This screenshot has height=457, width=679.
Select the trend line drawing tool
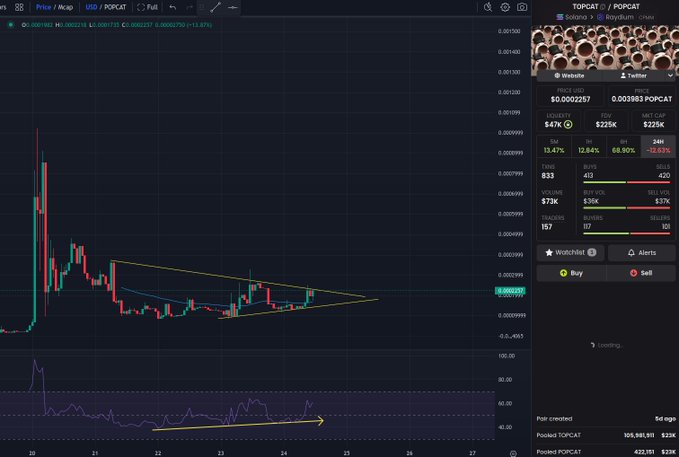216,7
